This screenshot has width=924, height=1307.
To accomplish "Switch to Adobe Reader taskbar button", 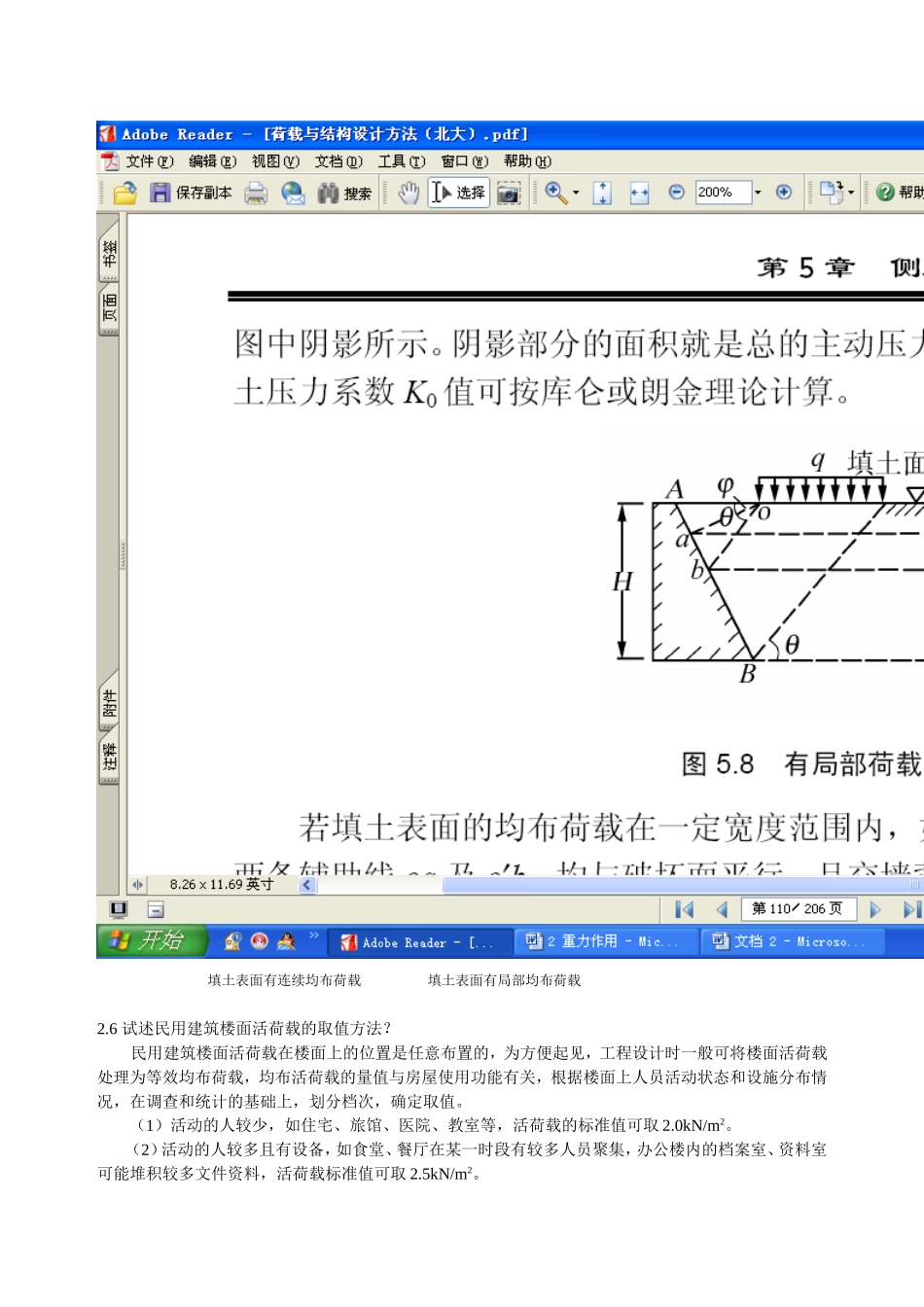I will tap(421, 941).
